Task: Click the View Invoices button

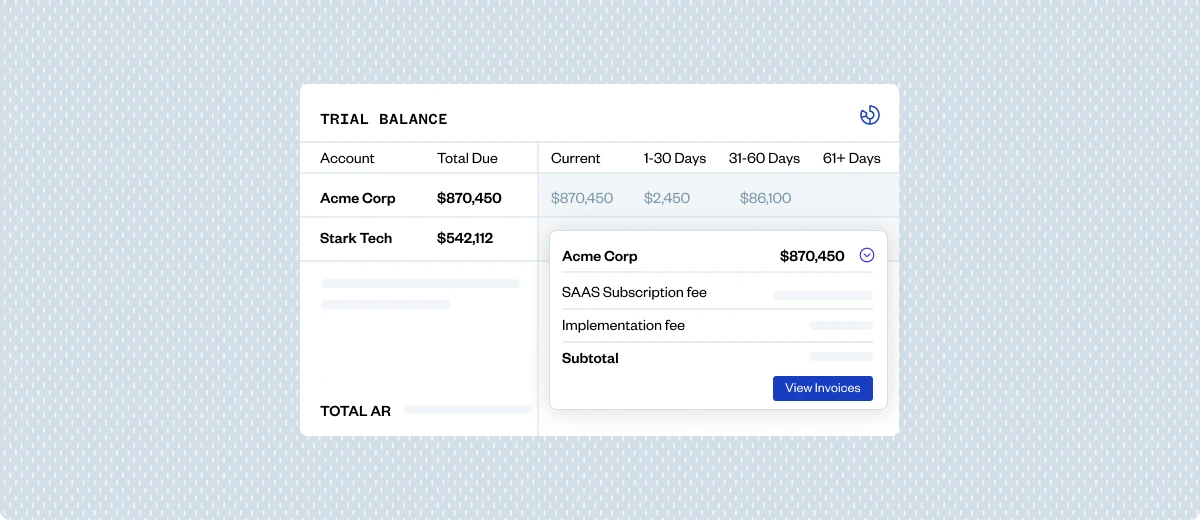Action: tap(822, 388)
